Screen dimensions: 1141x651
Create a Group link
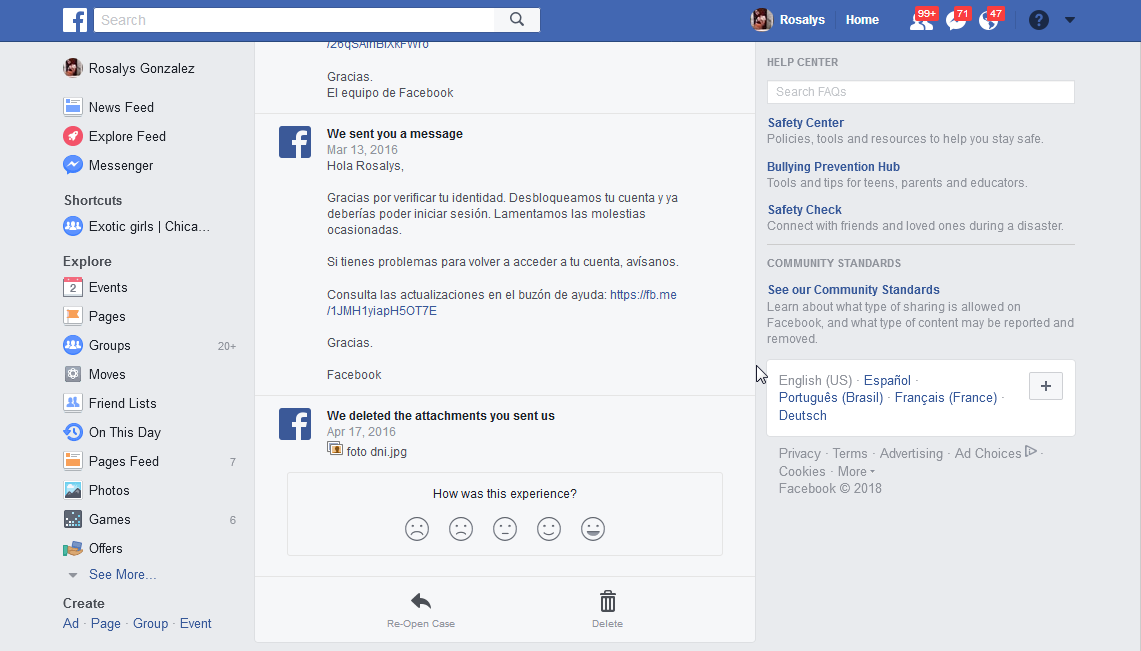pos(151,623)
